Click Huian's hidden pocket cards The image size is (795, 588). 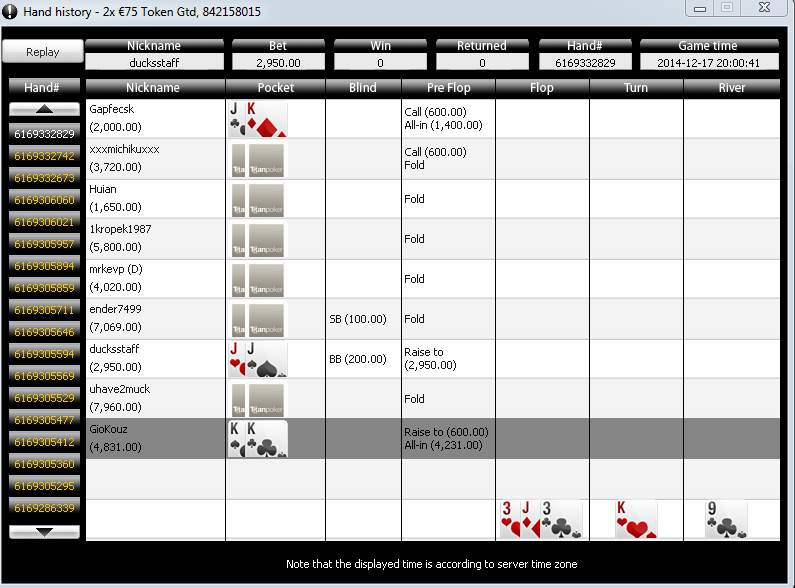pyautogui.click(x=258, y=199)
